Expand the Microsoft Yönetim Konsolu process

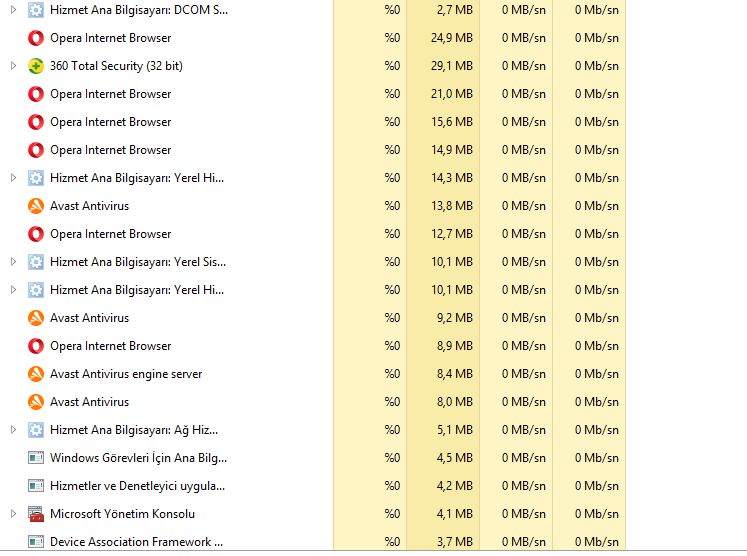(13, 514)
